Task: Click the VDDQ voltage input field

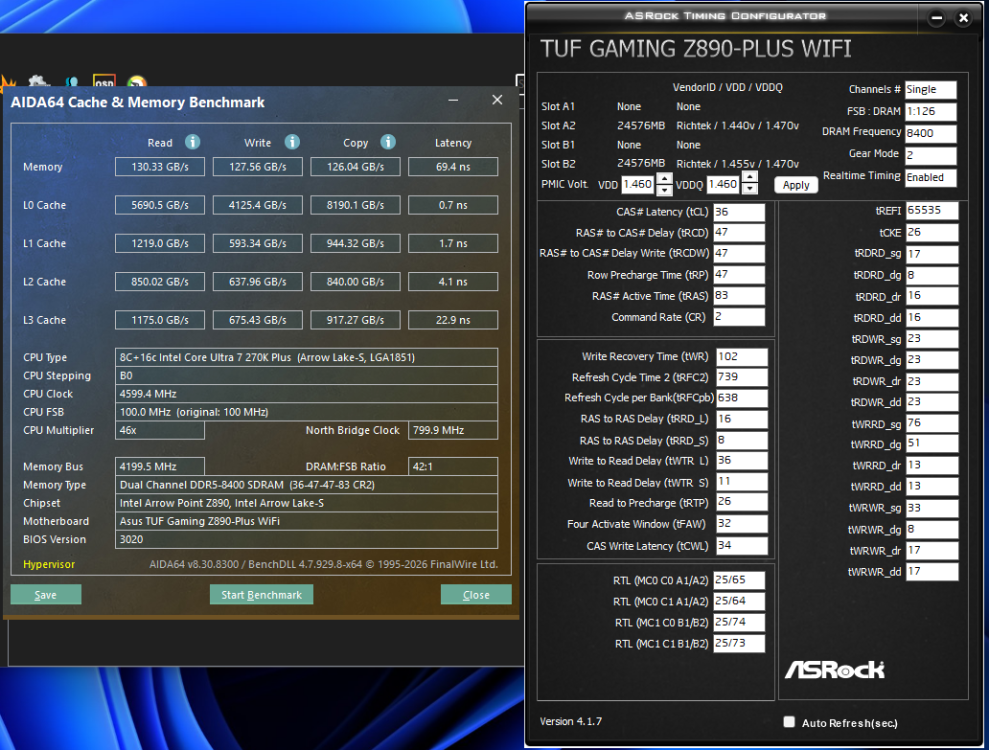Action: 723,184
